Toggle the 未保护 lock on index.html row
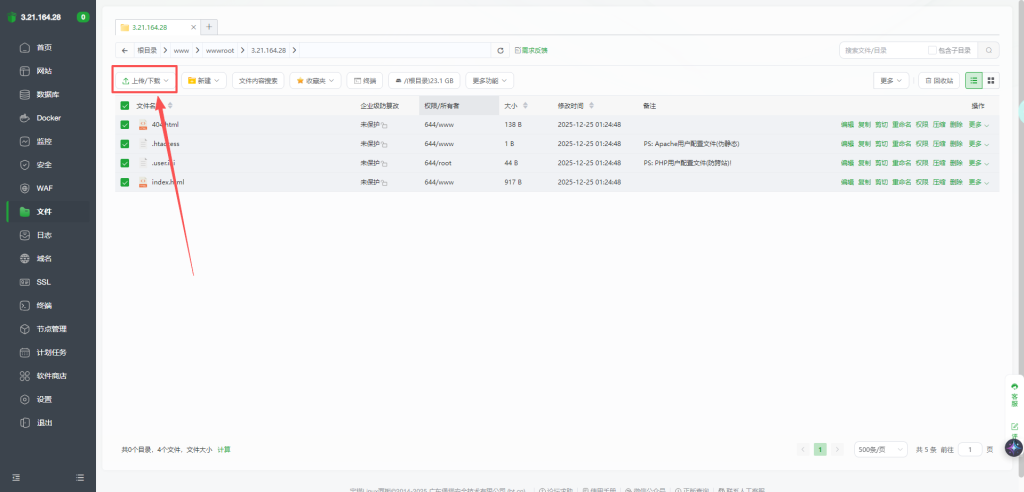Screen dimensions: 1024x492 pos(385,183)
